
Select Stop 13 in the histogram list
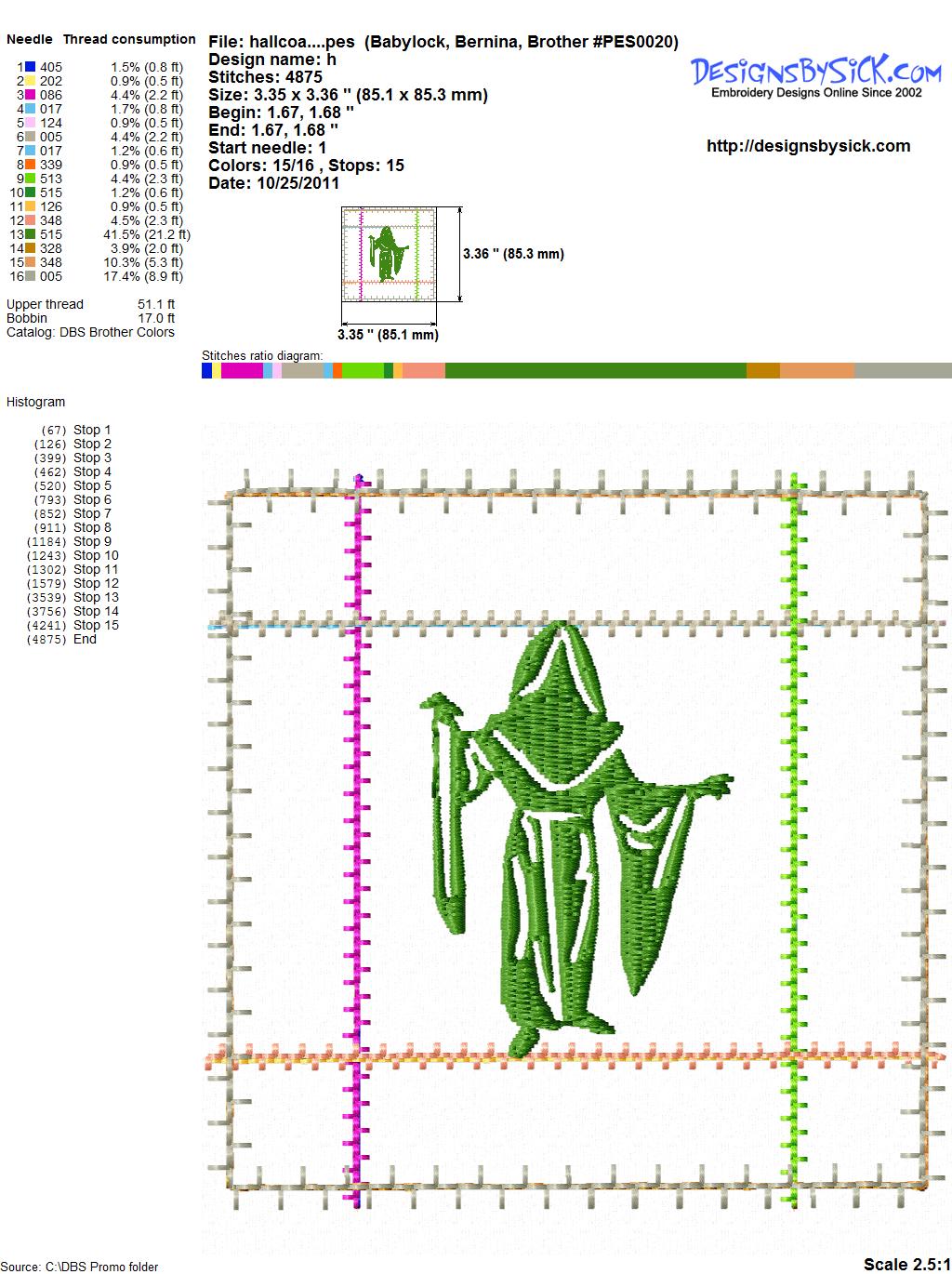95,597
